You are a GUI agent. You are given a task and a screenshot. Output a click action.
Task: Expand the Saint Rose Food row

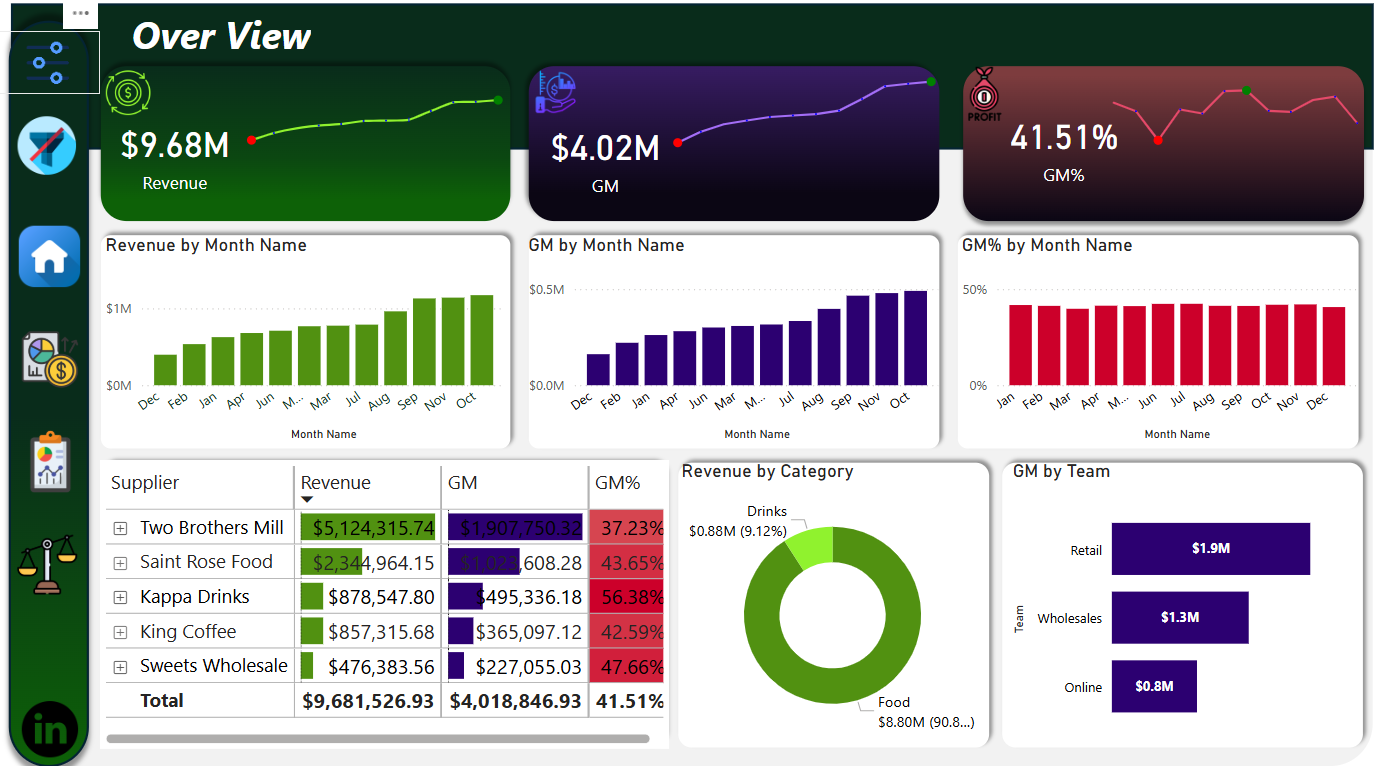coord(120,563)
